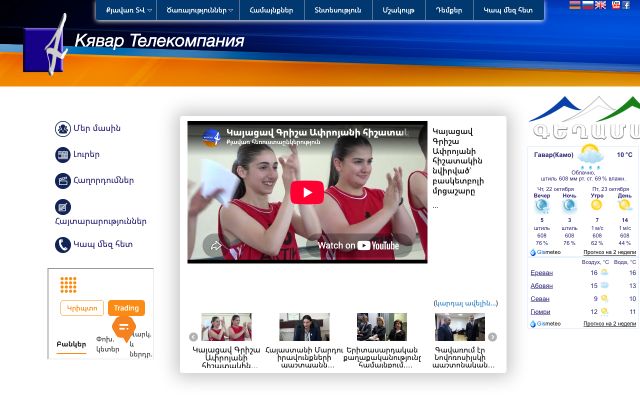Image resolution: width=640 pixels, height=400 pixels.
Task: Click the Watch on YouTube button
Action: 358,245
